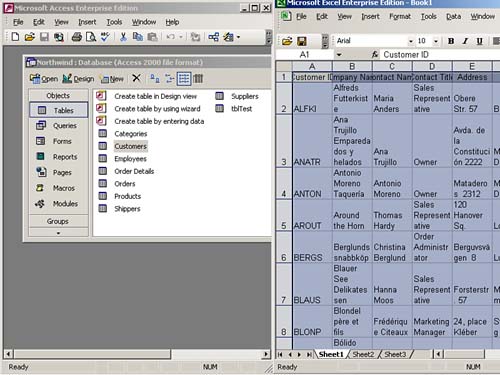Click the Excel workbook icon beside File menu
Viewport: 500px width, 375px height.
pos(286,16)
